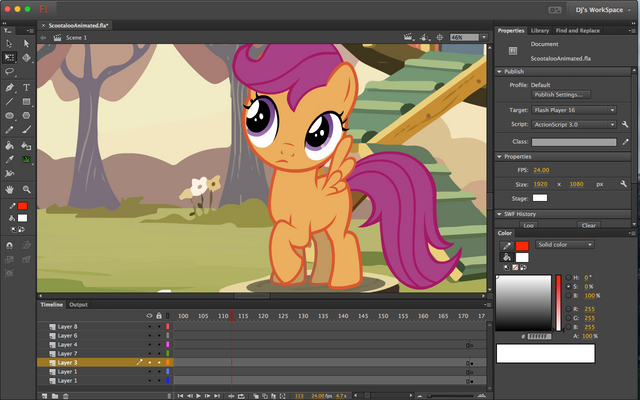640x400 pixels.
Task: Select the Rectangle tool
Action: (27, 102)
